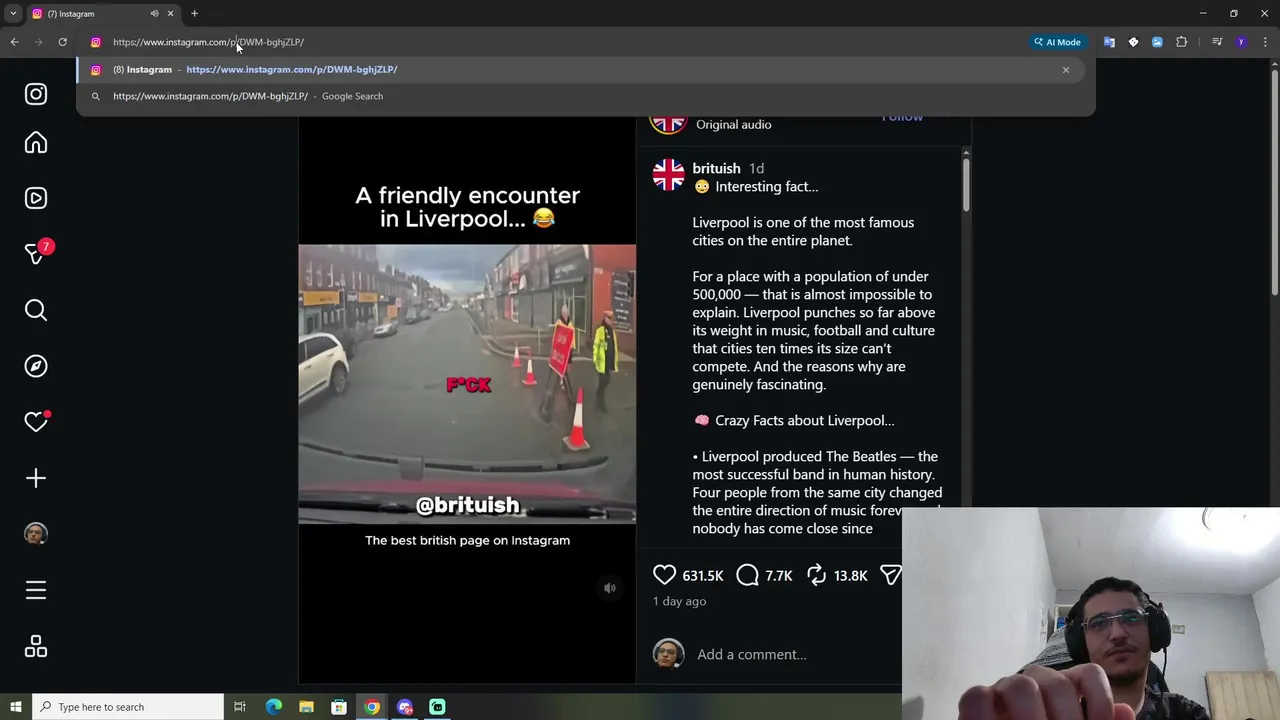The height and width of the screenshot is (720, 1280).
Task: Open a new browser tab
Action: pos(194,14)
